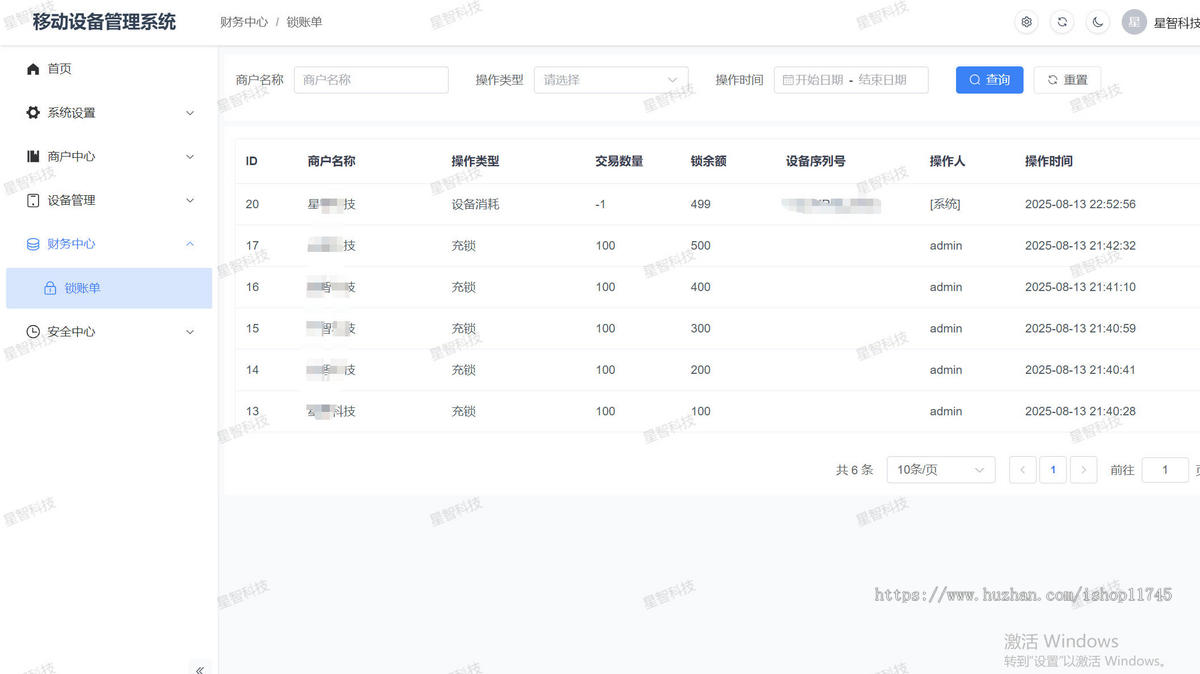Viewport: 1200px width, 674px height.
Task: Click the gear icon beside 系统设置
Action: pos(33,113)
